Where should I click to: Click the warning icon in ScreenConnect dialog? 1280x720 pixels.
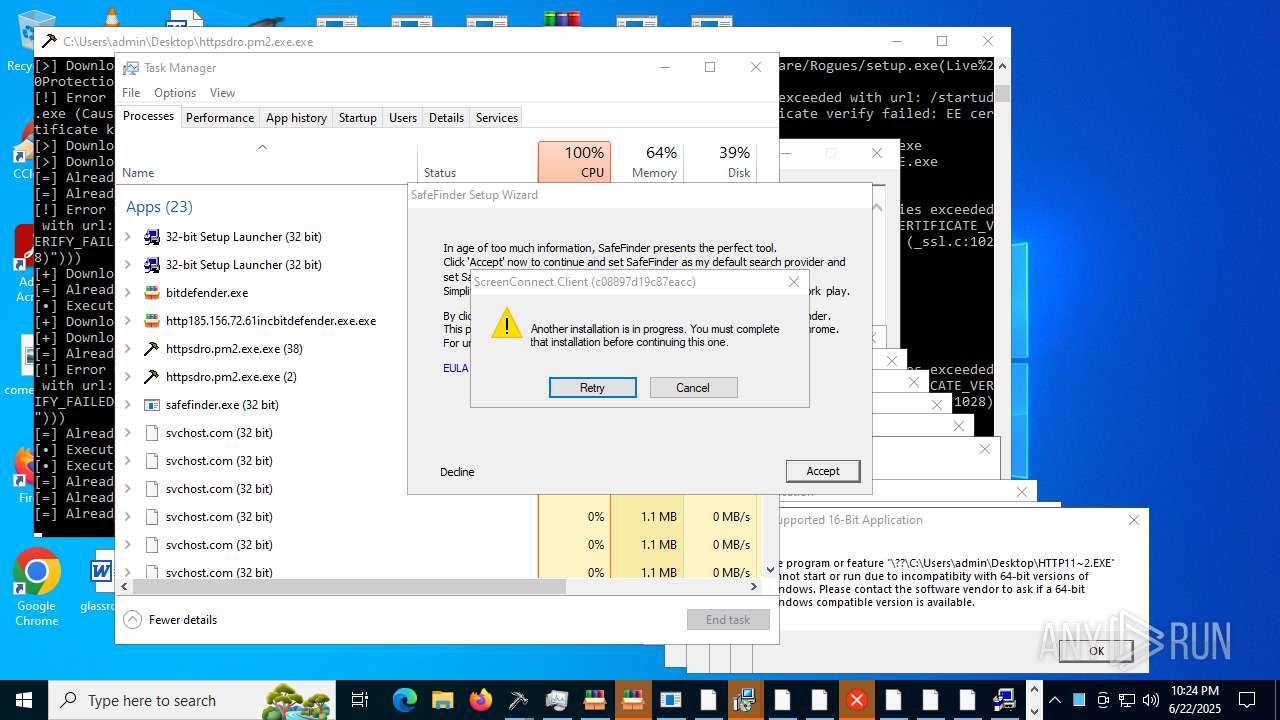pyautogui.click(x=507, y=323)
